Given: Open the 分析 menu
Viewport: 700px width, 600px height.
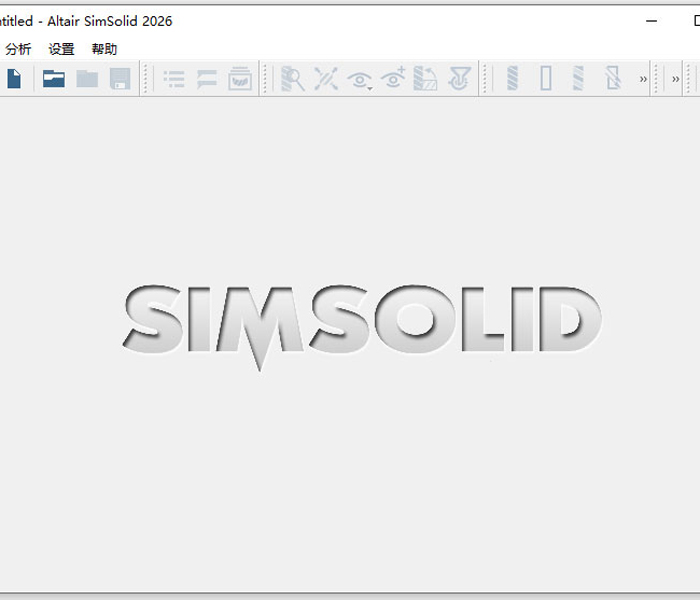Looking at the screenshot, I should point(18,49).
